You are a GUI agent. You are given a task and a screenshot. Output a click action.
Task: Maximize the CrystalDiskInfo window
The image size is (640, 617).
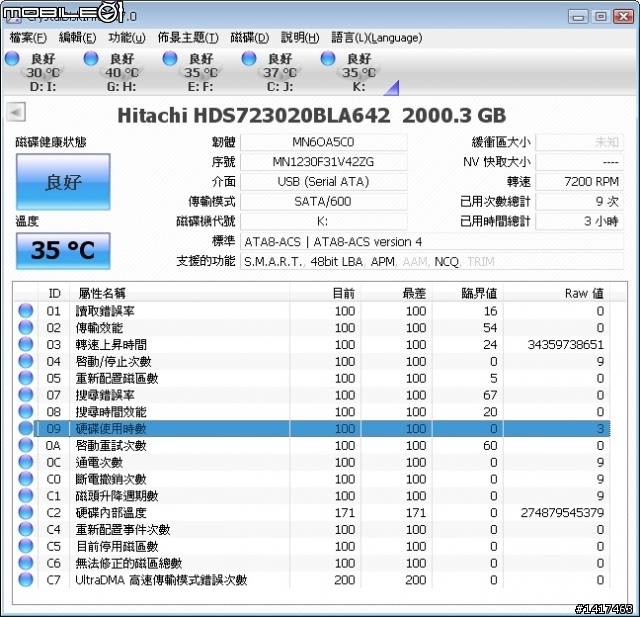tap(600, 16)
